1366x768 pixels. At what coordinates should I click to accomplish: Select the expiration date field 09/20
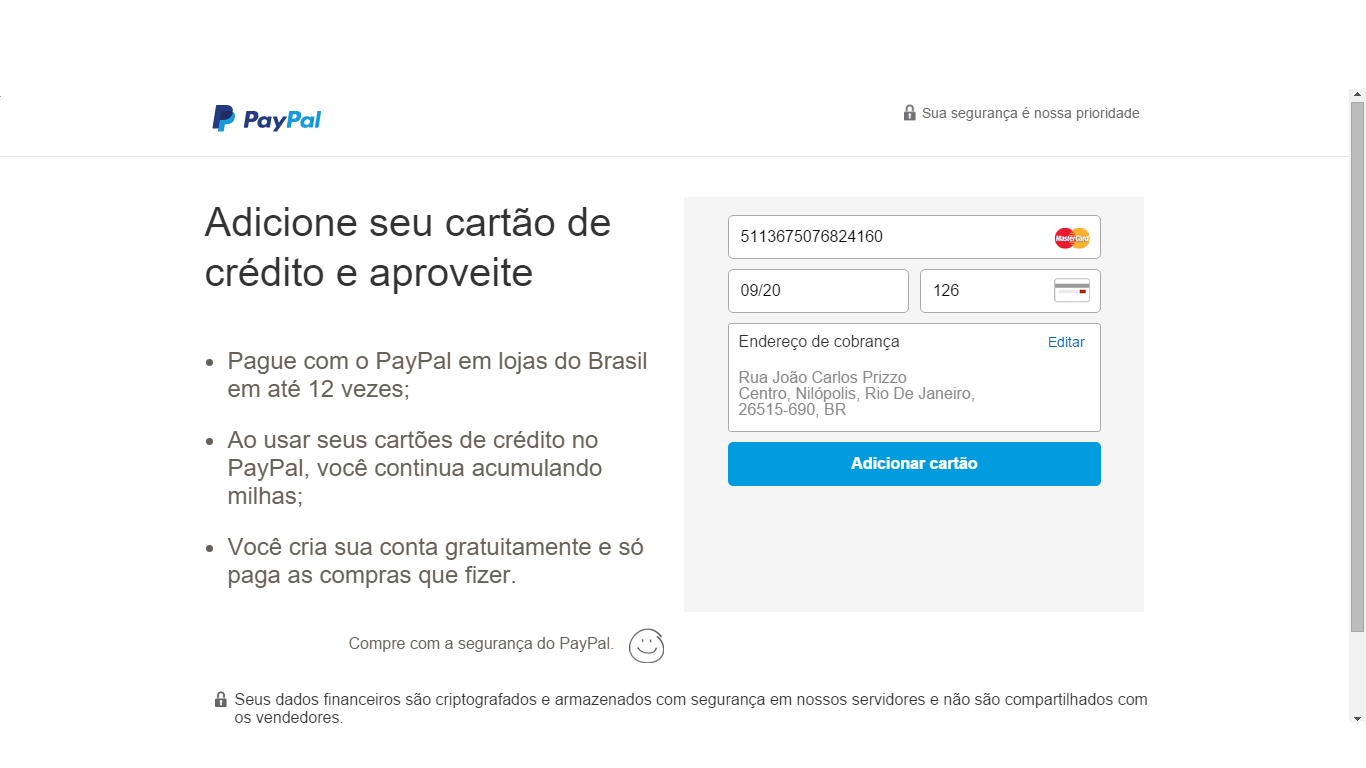(x=818, y=291)
